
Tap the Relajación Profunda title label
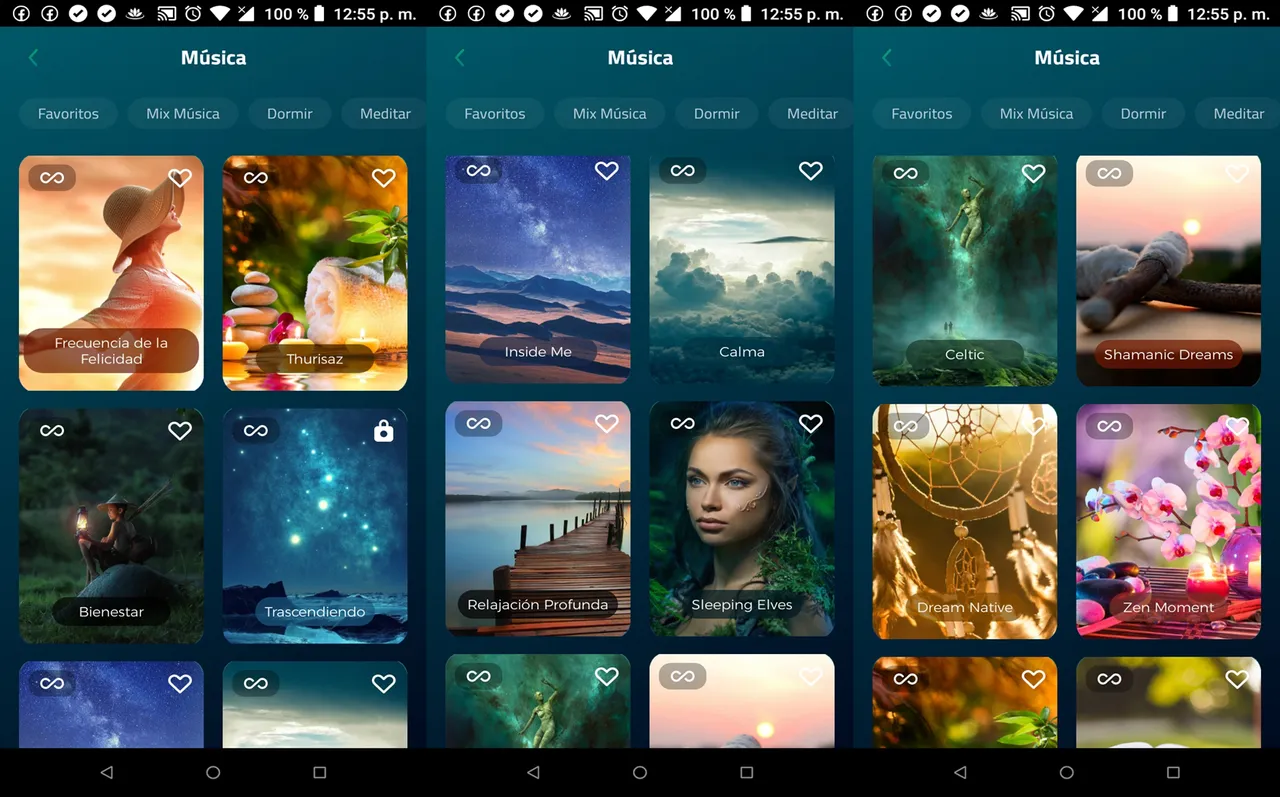pos(538,605)
